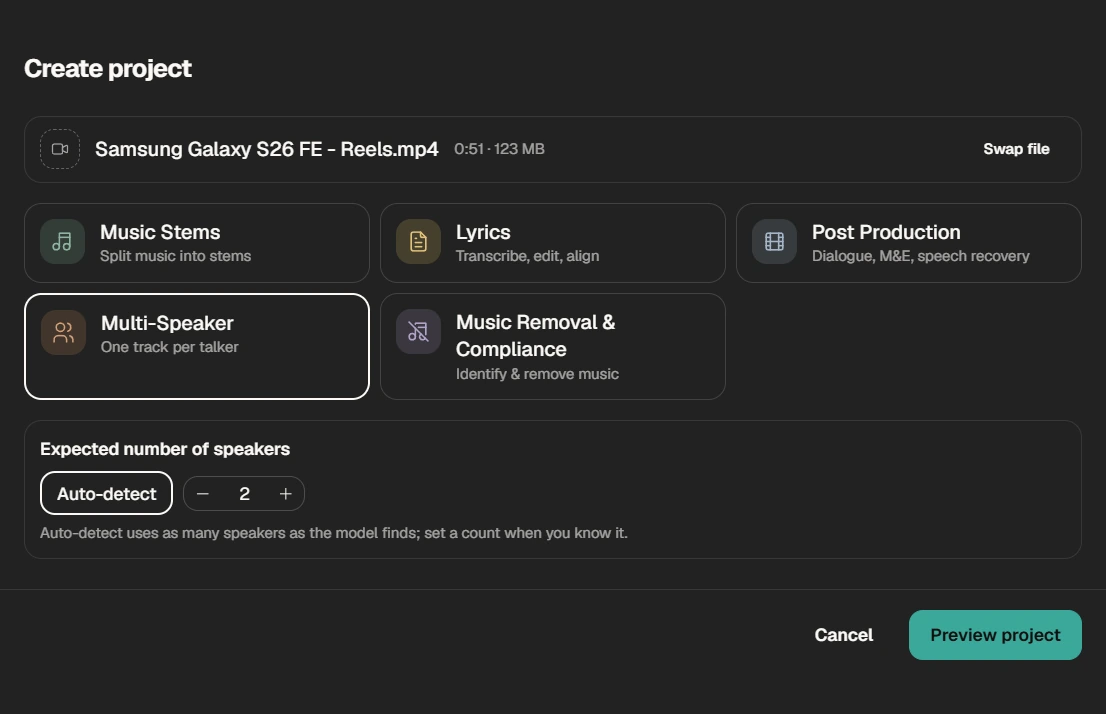This screenshot has width=1106, height=714.
Task: Click the speaker count value 2
Action: (x=244, y=494)
